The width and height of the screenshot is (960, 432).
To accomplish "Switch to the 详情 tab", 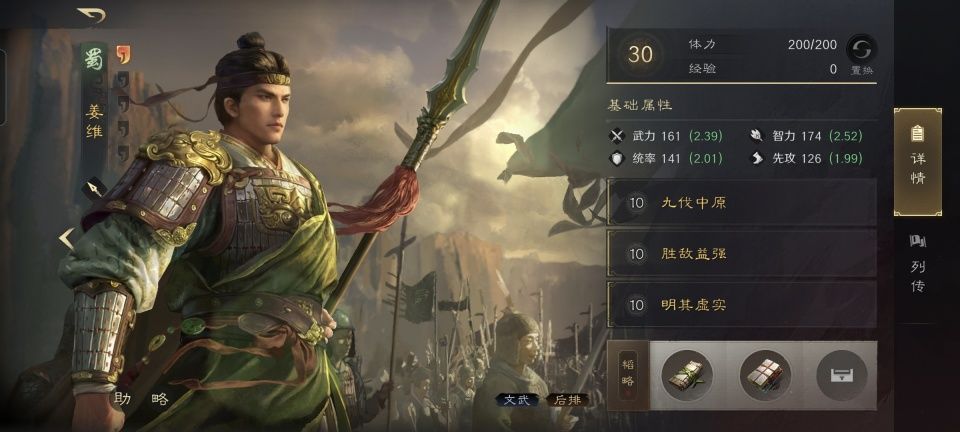I will coord(917,162).
